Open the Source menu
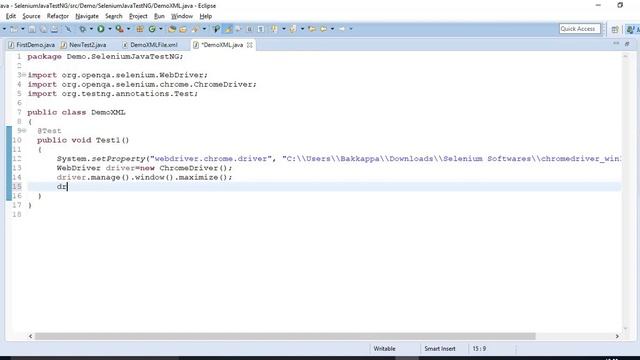This screenshot has height=360, width=640. coord(31,16)
